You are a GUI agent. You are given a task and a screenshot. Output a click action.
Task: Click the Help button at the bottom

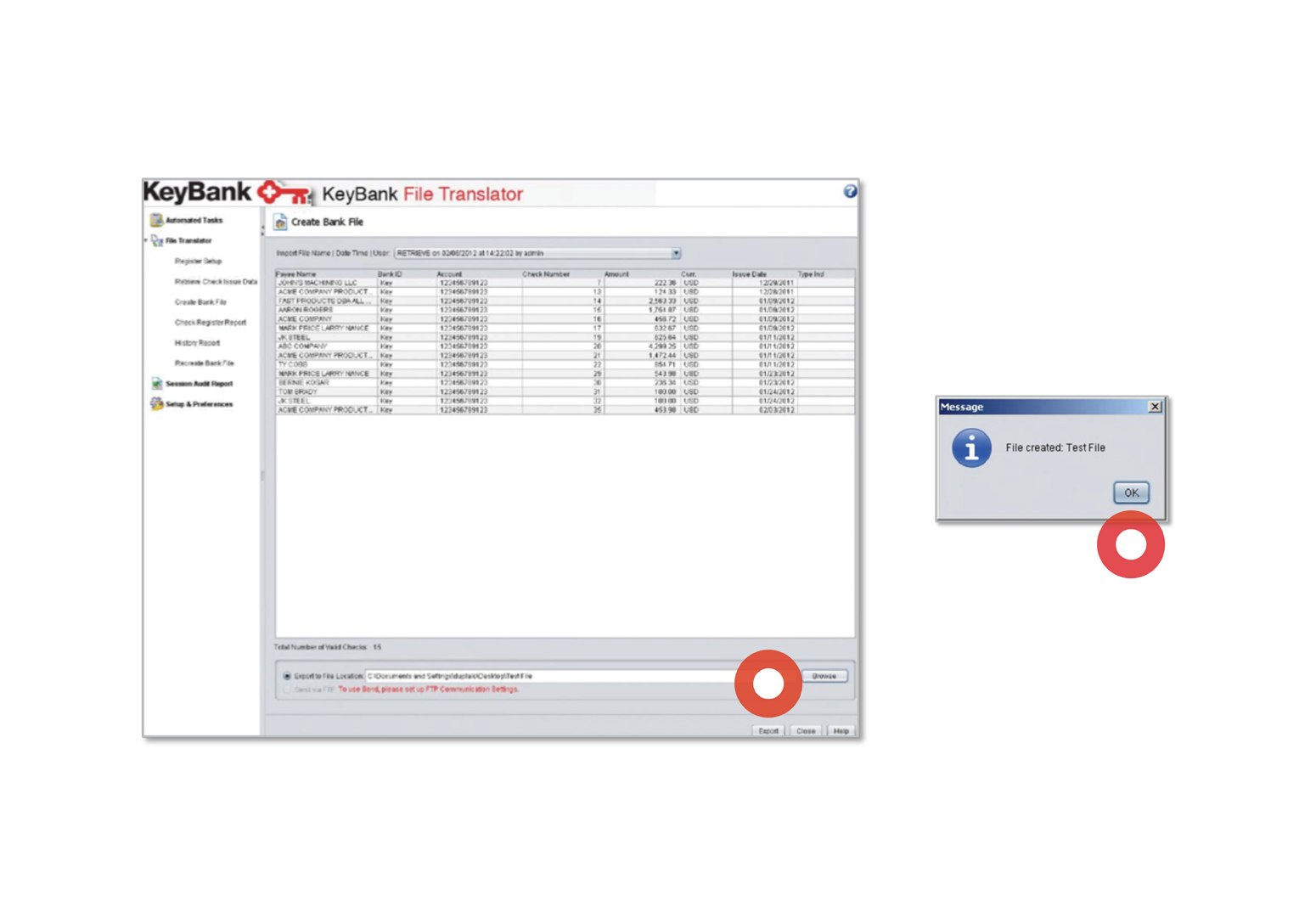[x=841, y=731]
